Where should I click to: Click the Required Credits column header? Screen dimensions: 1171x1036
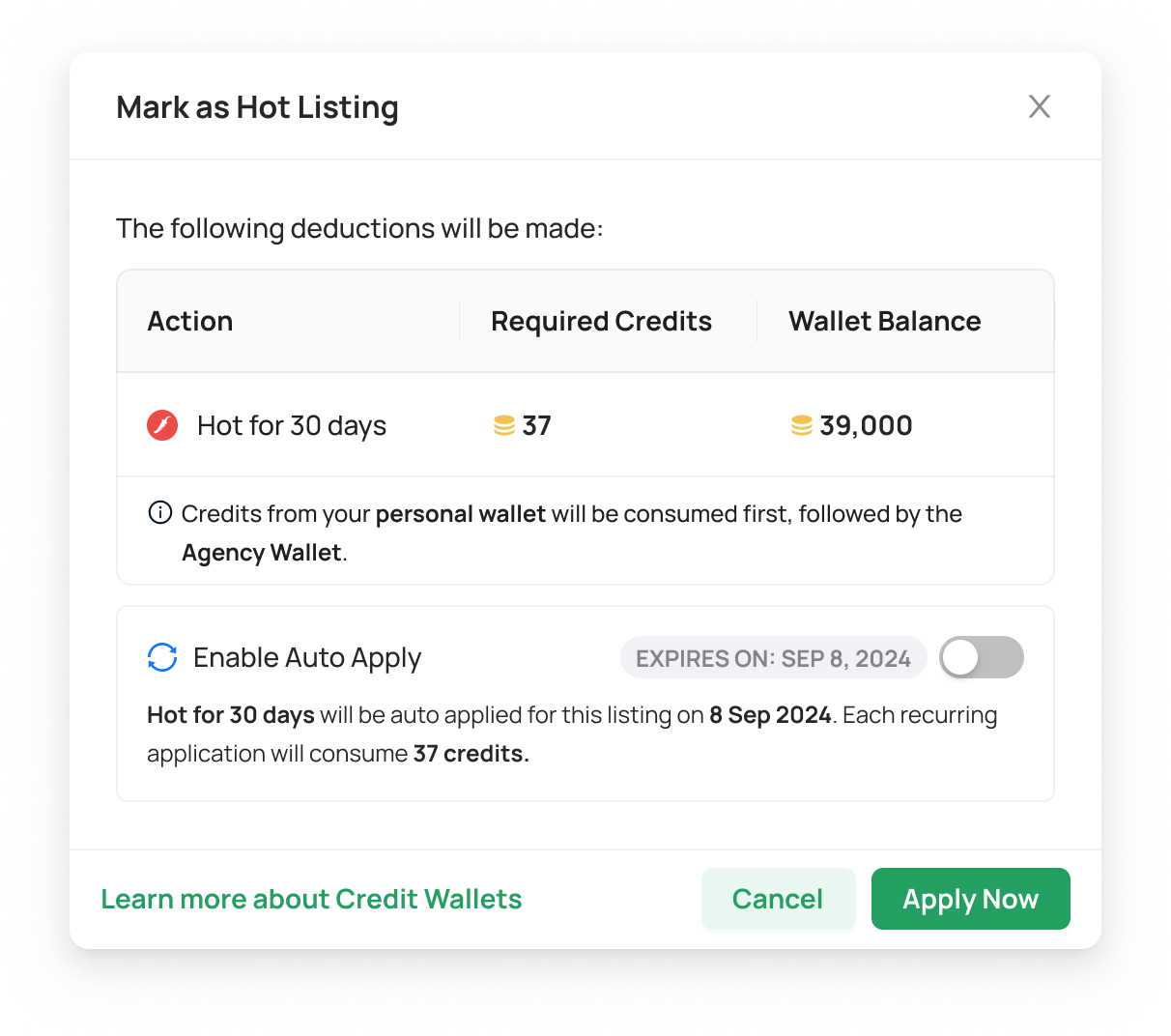coord(601,321)
